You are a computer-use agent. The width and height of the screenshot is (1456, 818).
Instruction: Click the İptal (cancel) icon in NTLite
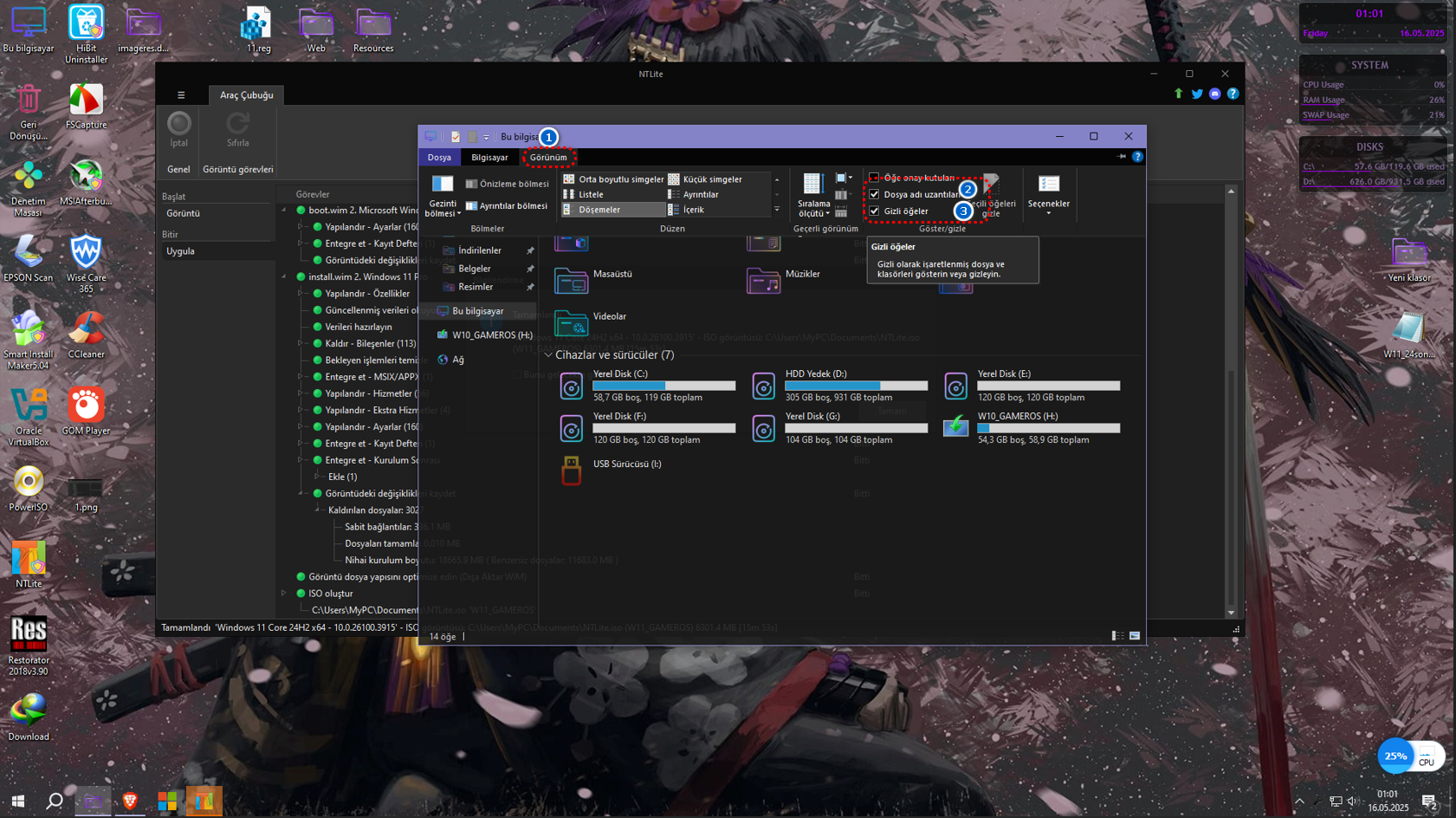(x=179, y=124)
